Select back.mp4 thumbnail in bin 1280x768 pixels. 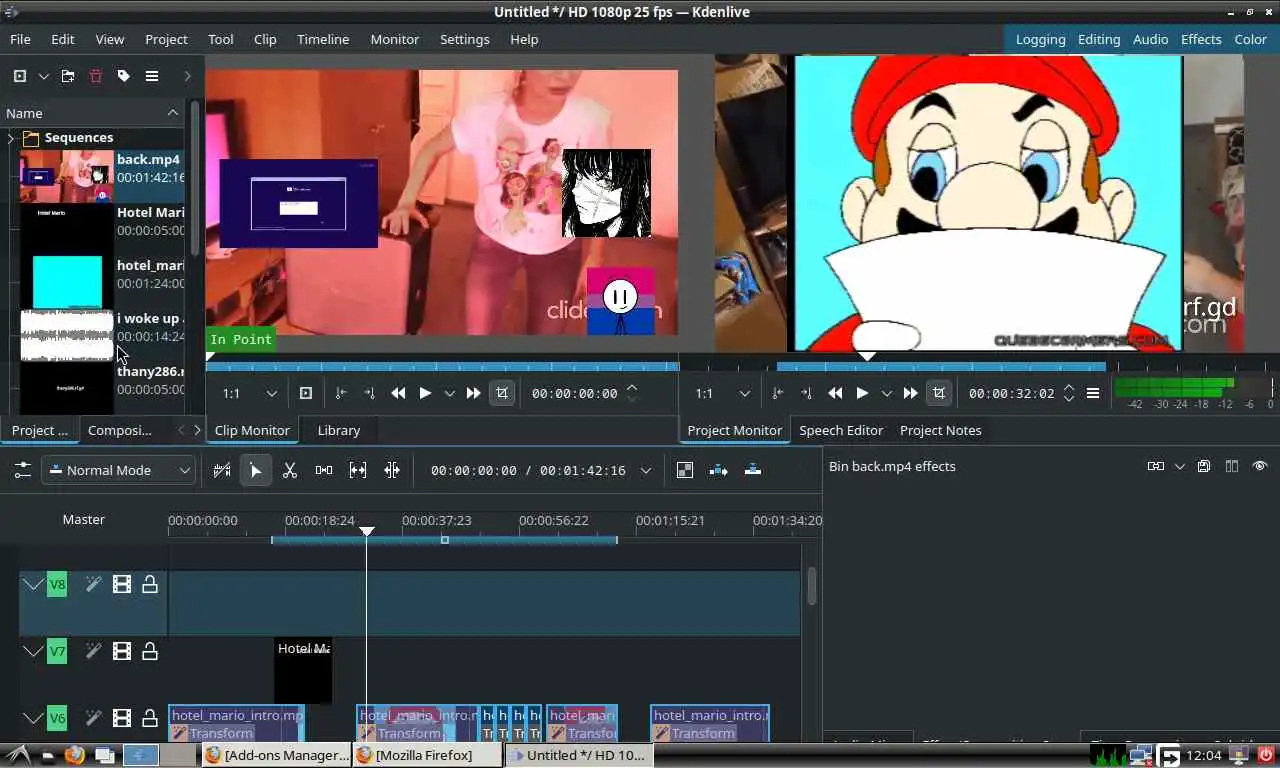(x=67, y=176)
